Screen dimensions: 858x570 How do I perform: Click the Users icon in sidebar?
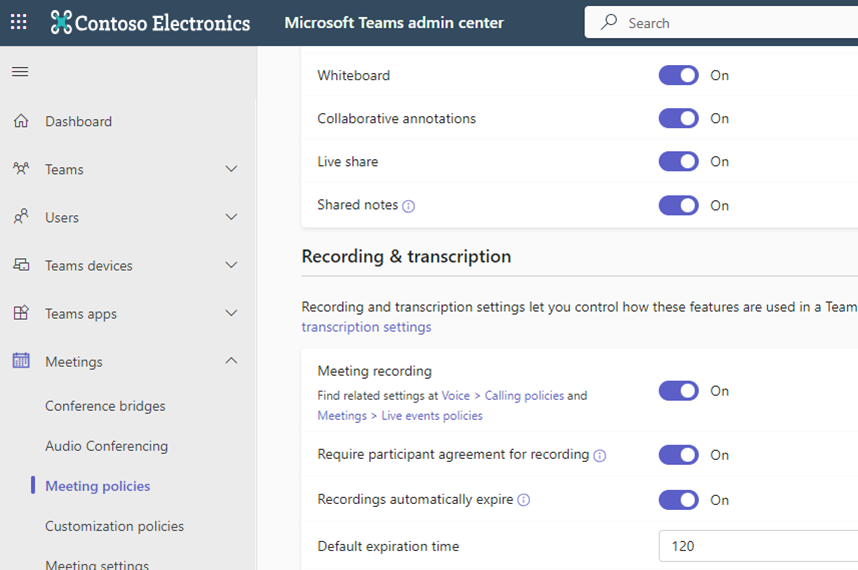[x=21, y=217]
